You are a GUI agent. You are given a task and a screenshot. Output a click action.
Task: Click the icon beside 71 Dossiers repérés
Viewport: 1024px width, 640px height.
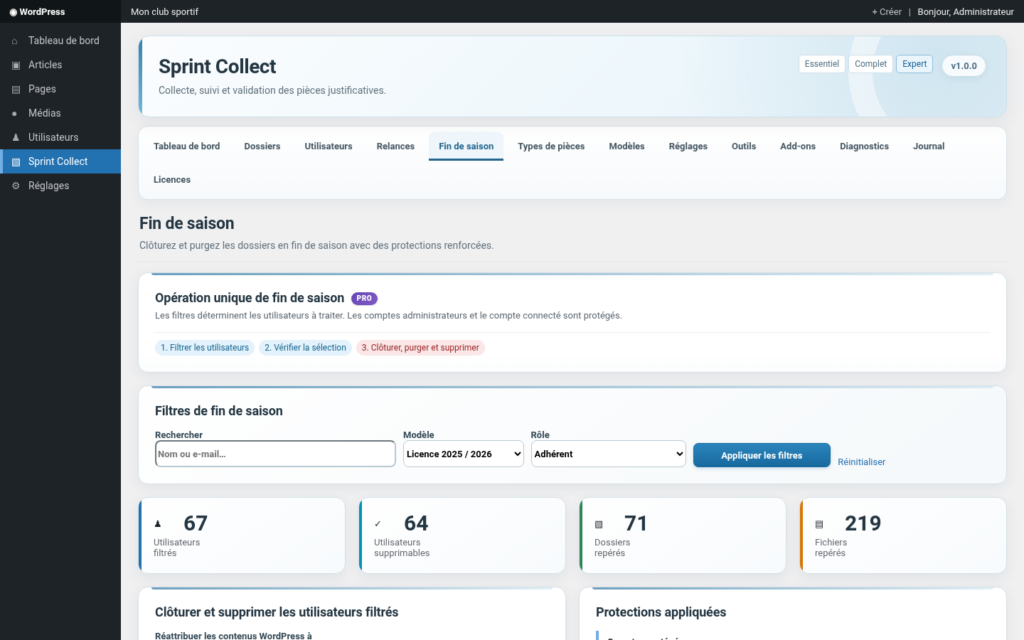598,524
